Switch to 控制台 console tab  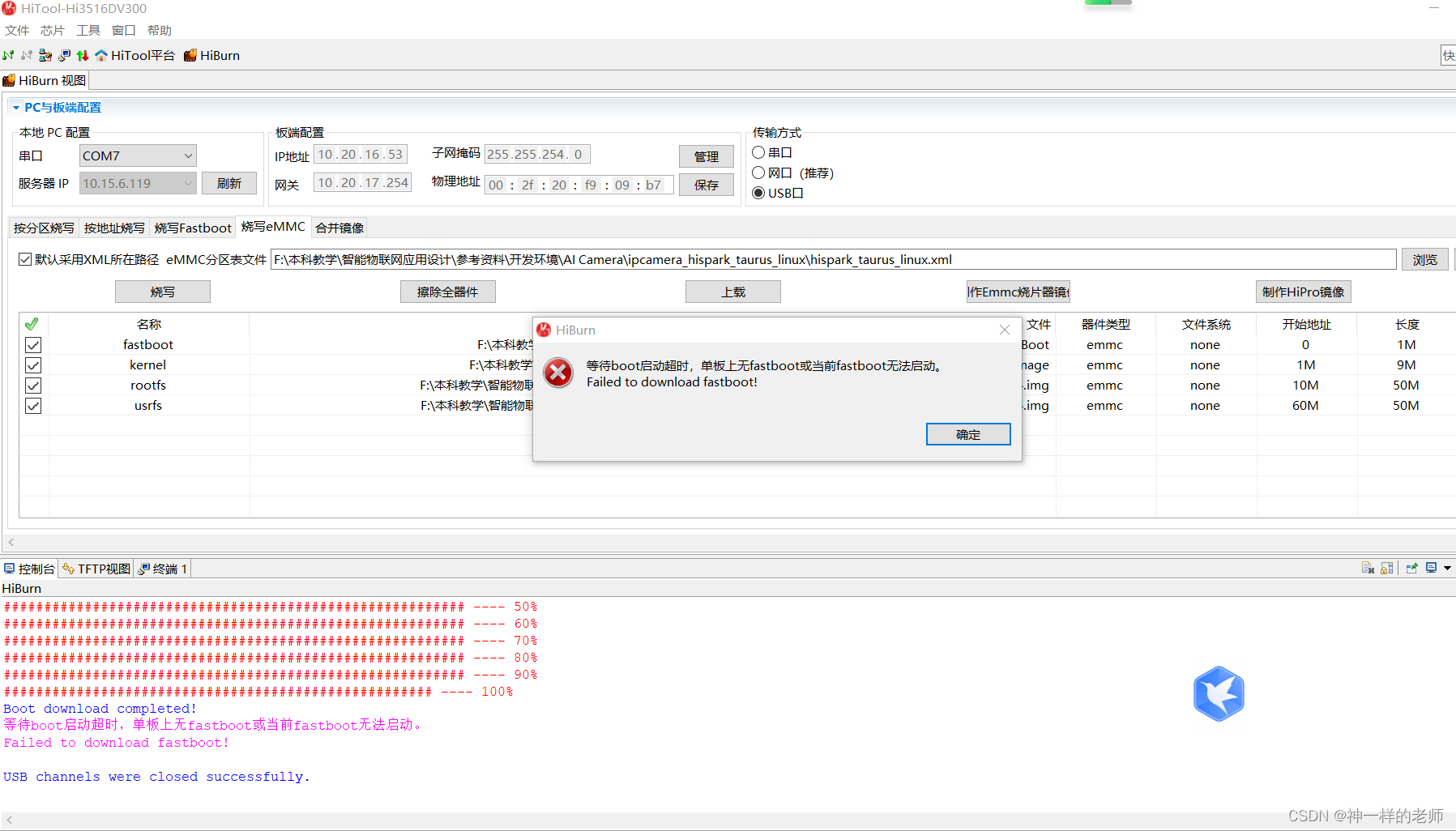click(x=29, y=569)
